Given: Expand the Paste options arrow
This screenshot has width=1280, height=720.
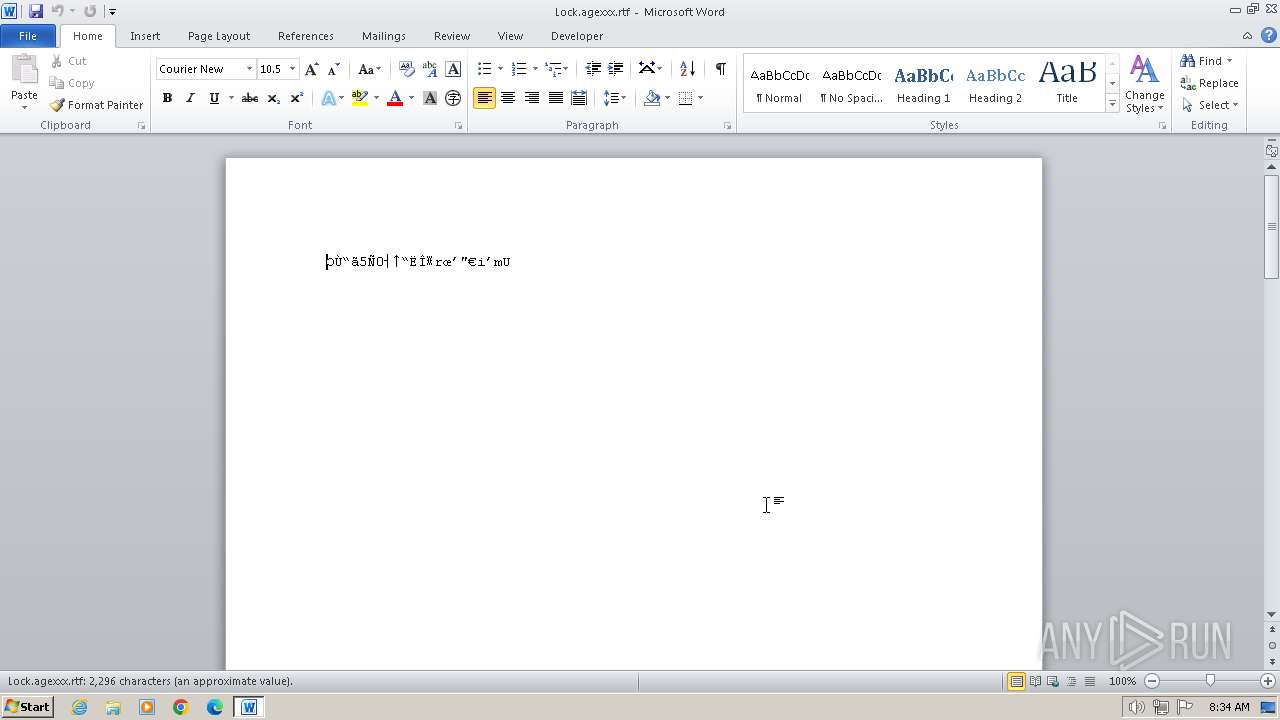Looking at the screenshot, I should 24,107.
